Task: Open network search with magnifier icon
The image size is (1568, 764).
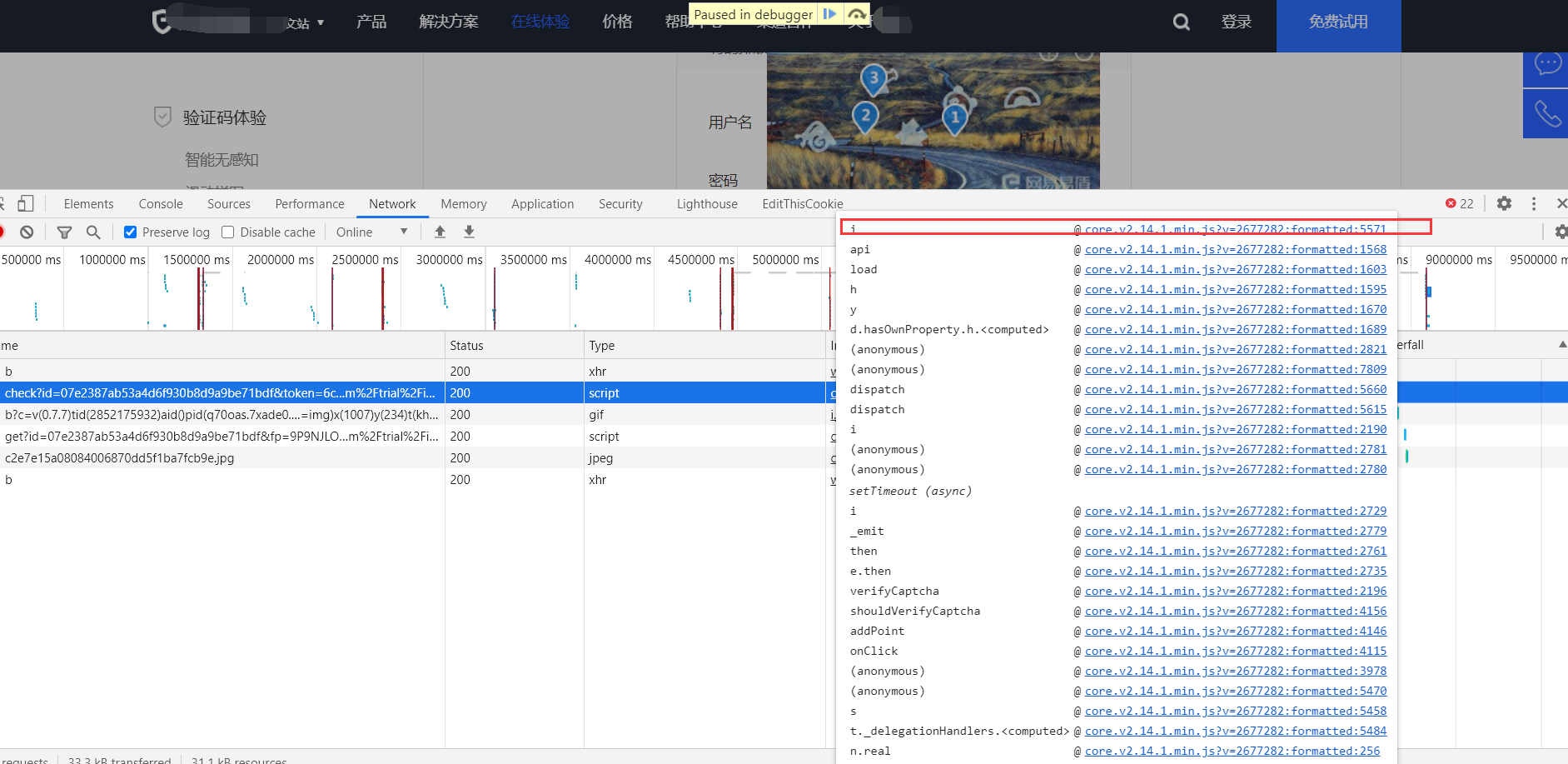Action: click(93, 232)
